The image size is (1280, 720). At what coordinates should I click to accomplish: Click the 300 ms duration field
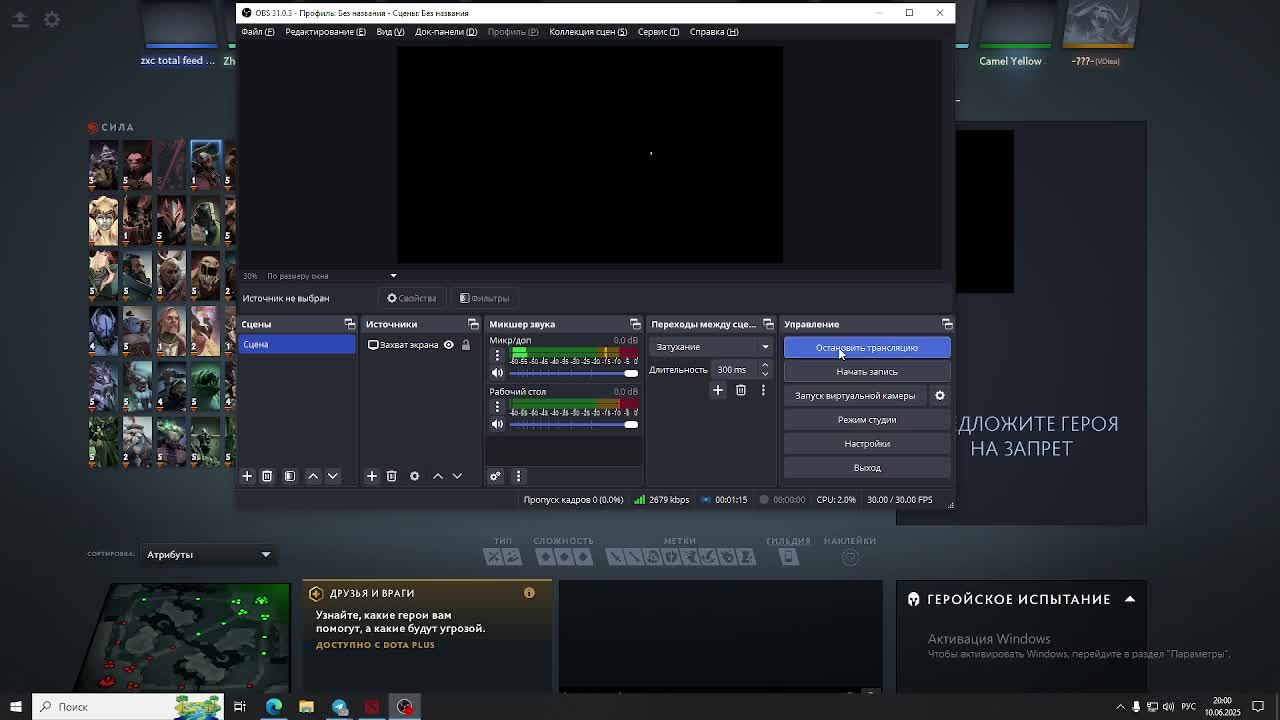click(735, 370)
